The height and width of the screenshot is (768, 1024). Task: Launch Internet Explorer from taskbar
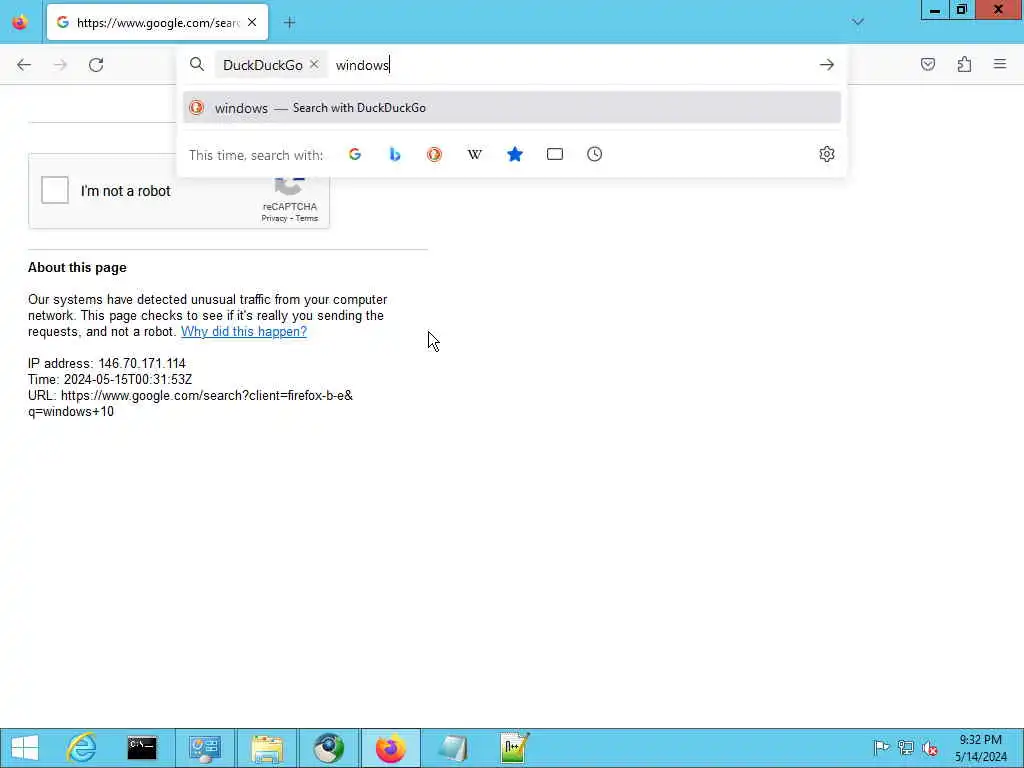[x=82, y=748]
